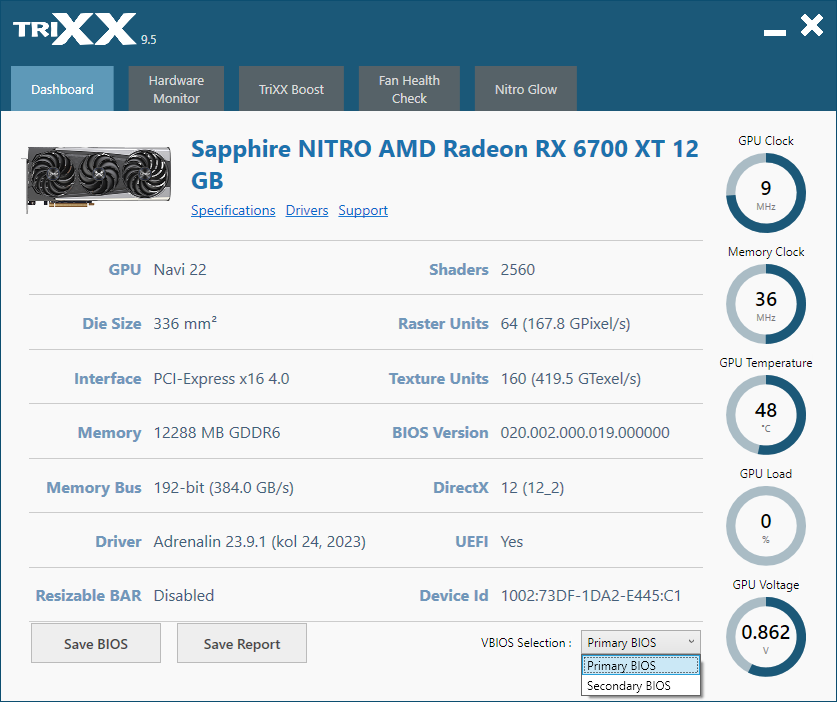Click the 12288 MB GDDR6 value
The height and width of the screenshot is (702, 837).
[217, 432]
